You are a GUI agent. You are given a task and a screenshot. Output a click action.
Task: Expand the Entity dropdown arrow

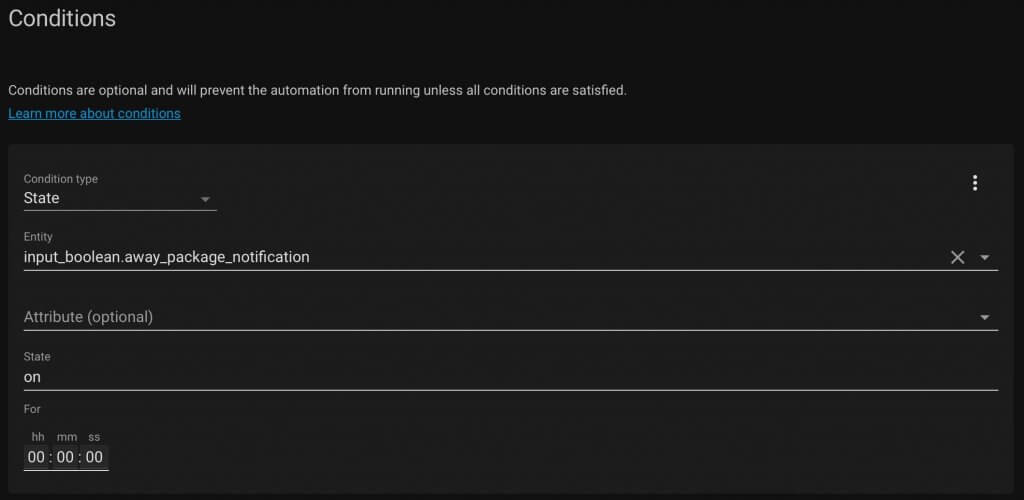pos(985,258)
